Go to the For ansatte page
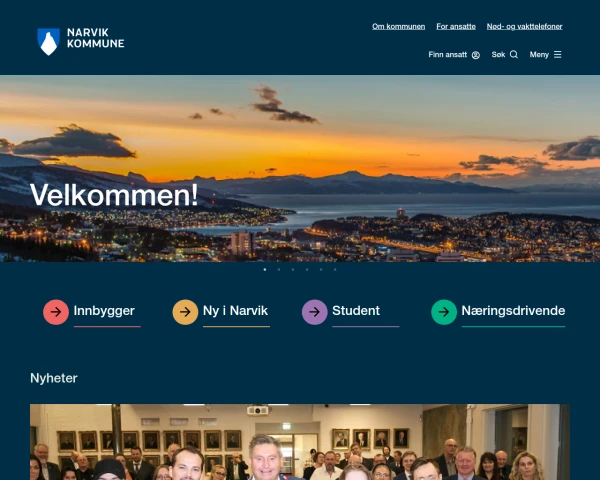This screenshot has height=480, width=600. (x=456, y=26)
